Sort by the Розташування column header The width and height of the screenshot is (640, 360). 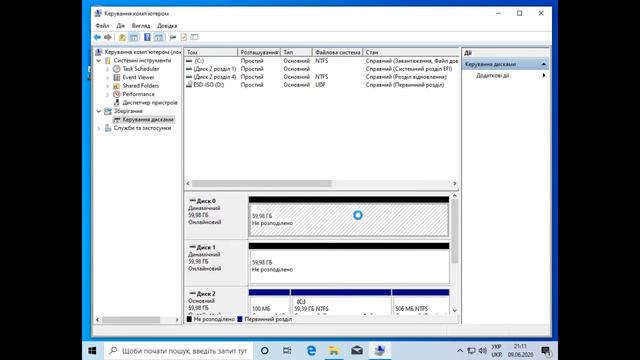tap(259, 52)
